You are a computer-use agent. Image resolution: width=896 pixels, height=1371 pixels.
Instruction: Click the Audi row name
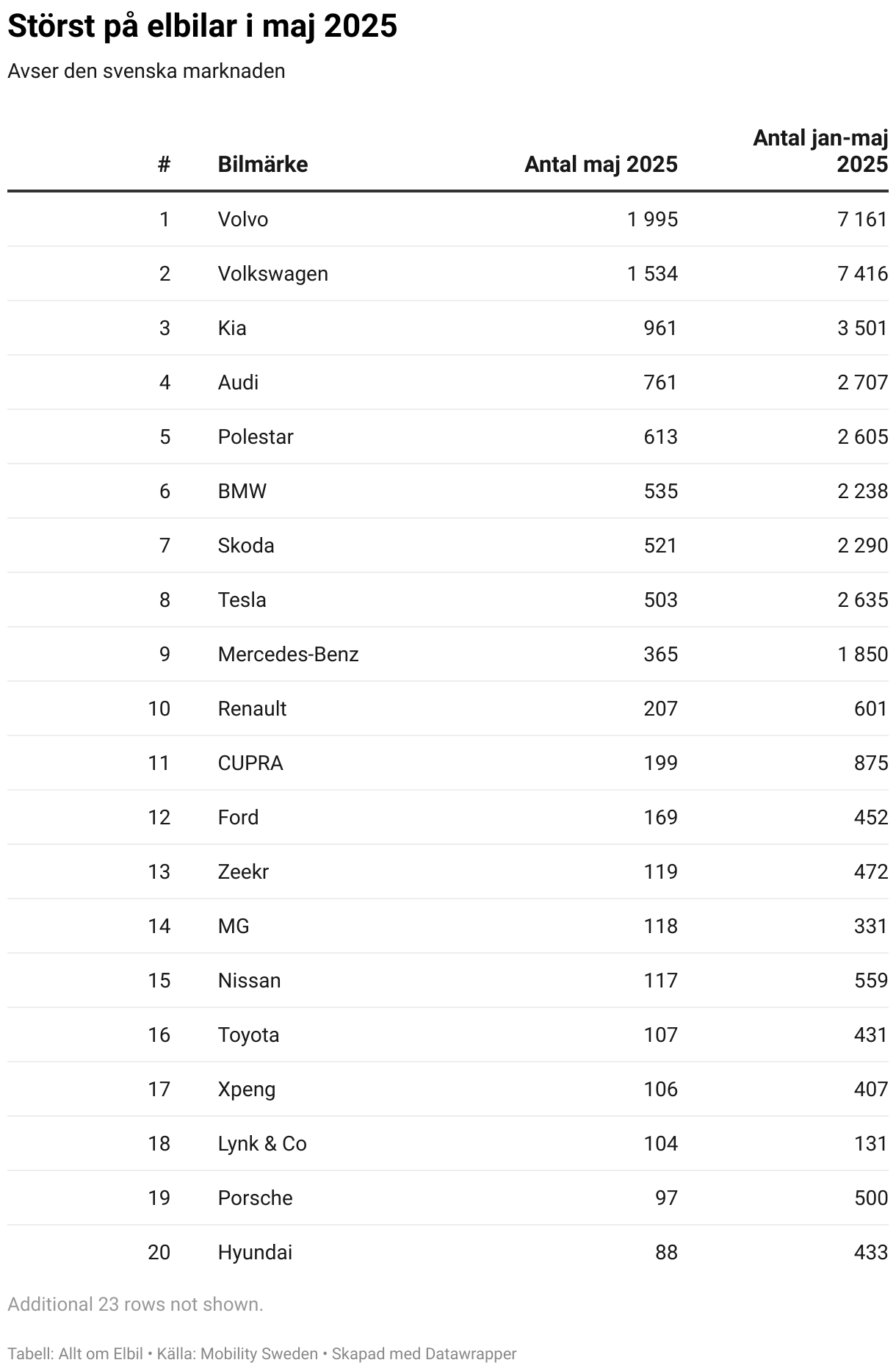pos(238,382)
